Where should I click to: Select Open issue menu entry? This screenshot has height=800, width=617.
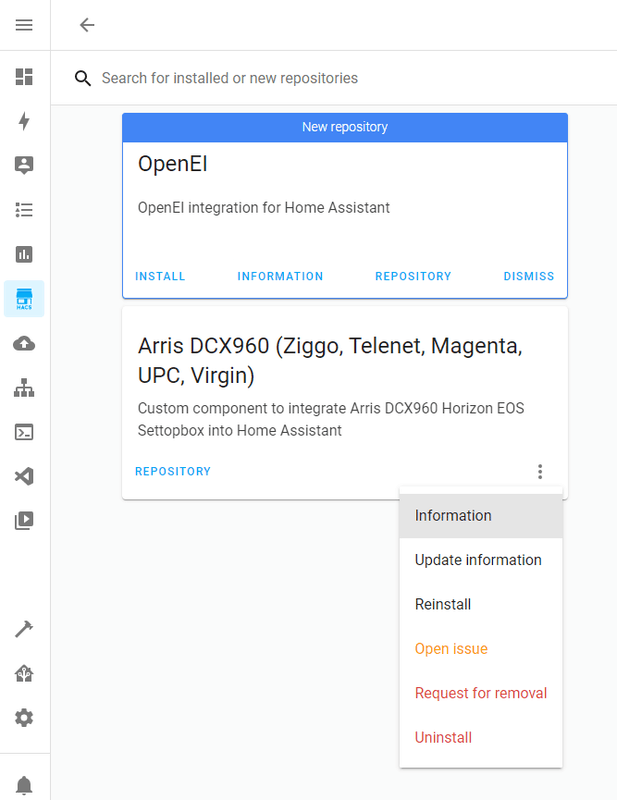tap(481, 649)
